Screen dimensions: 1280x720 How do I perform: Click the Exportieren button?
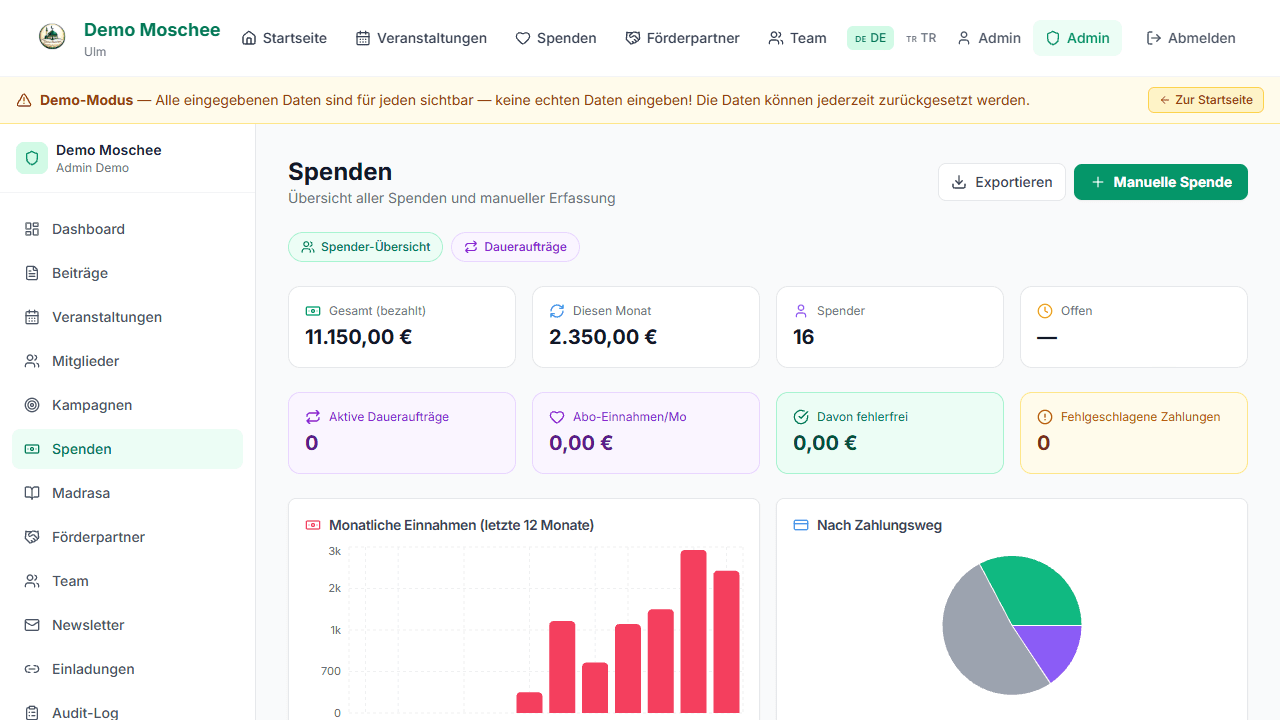[1001, 182]
